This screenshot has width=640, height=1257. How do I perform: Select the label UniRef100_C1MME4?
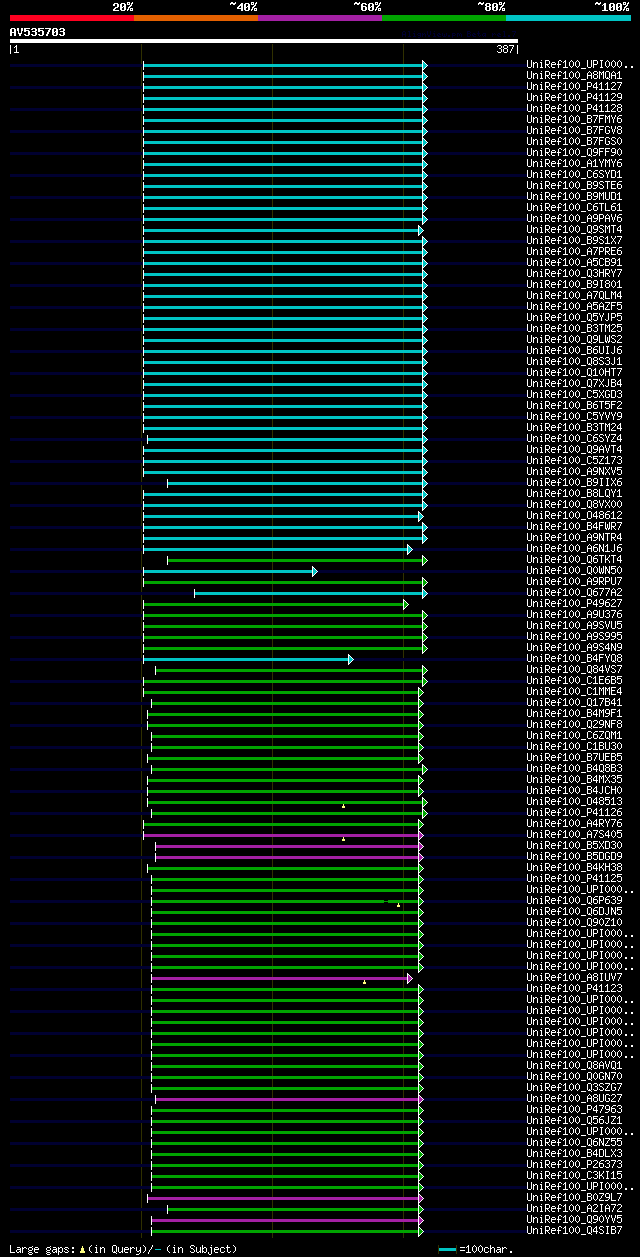pyautogui.click(x=574, y=692)
